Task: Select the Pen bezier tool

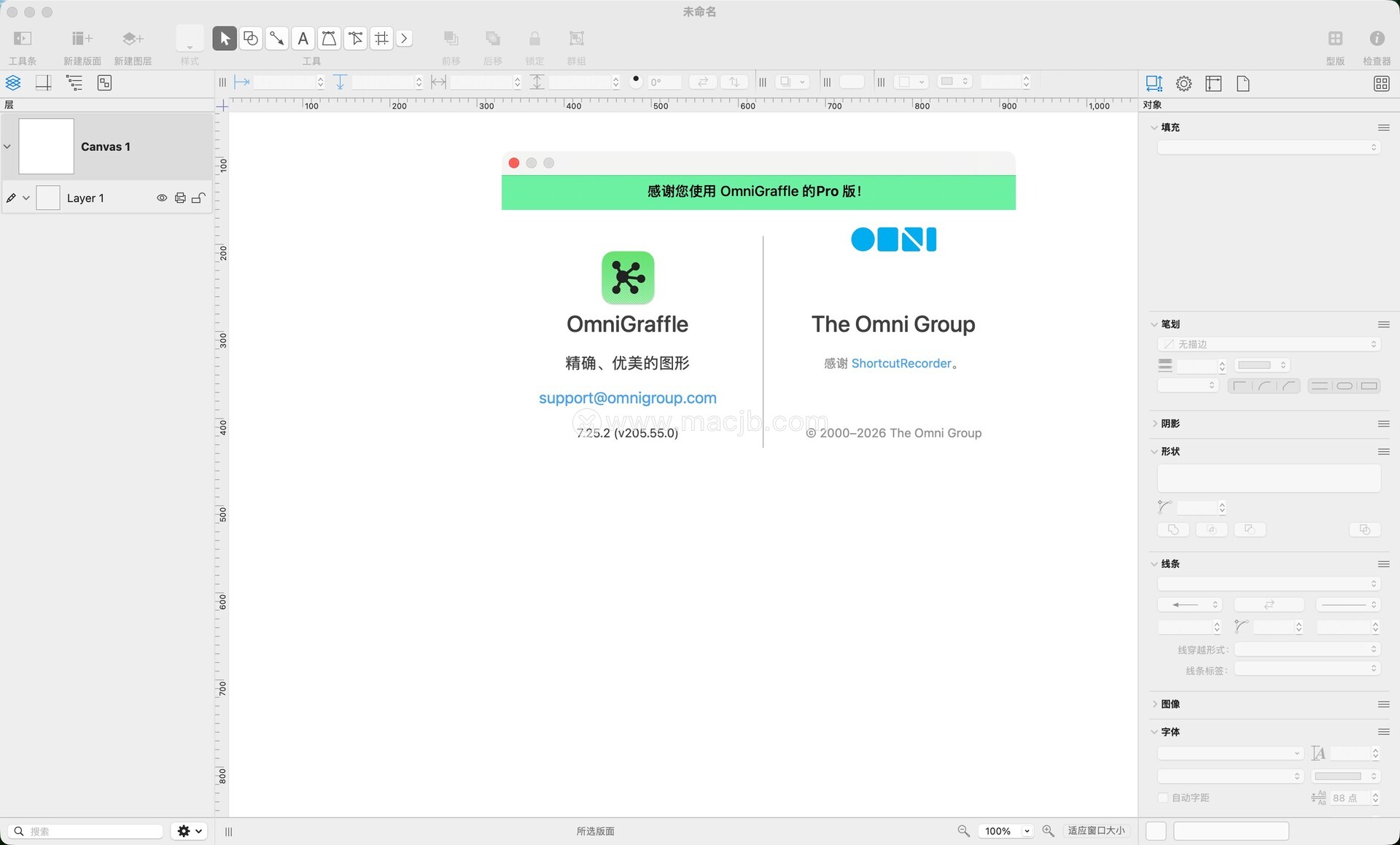Action: pyautogui.click(x=330, y=39)
